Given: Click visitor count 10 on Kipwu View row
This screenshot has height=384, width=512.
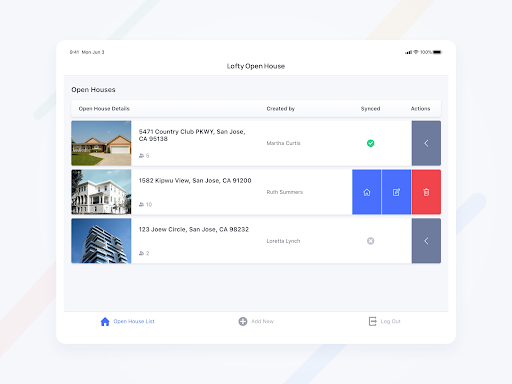Looking at the screenshot, I should pos(145,204).
